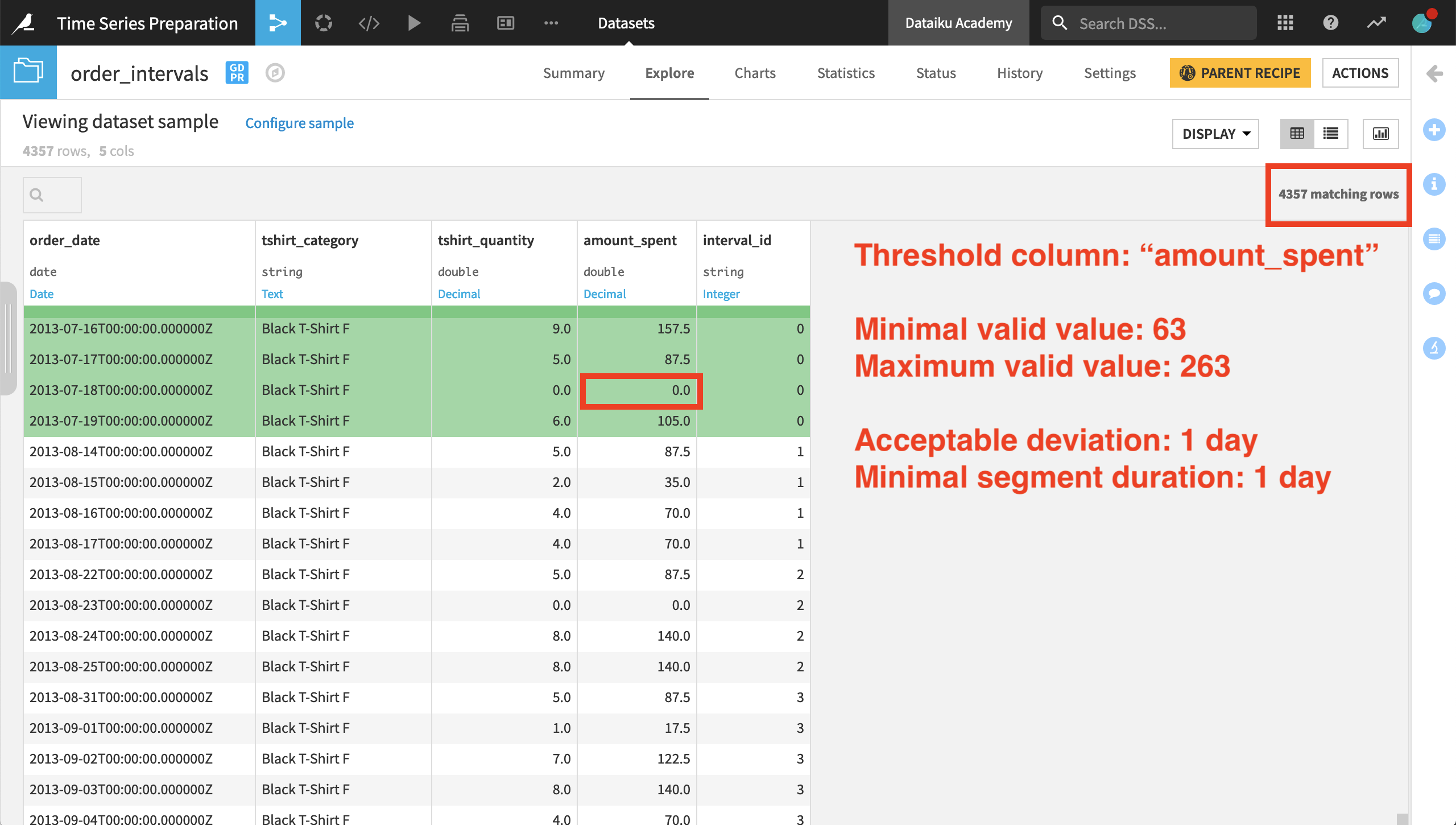
Task: Open discussions speech bubble icon
Action: 1434,293
